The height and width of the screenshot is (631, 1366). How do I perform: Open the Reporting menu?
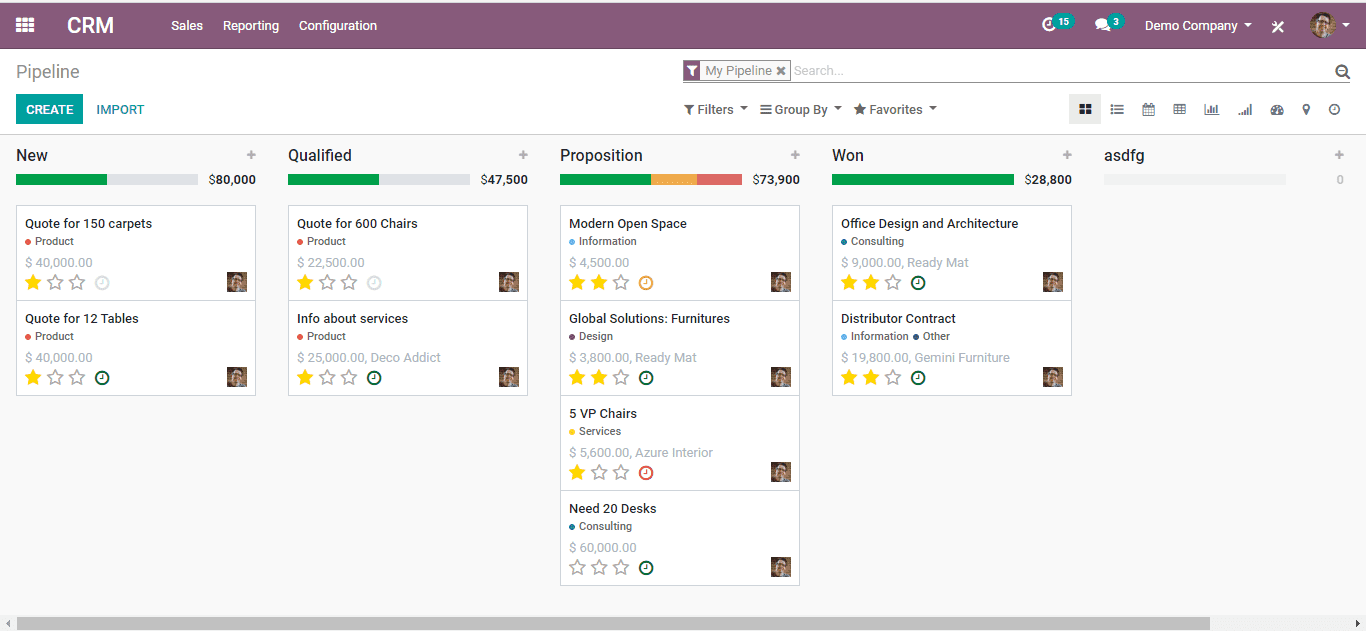click(251, 26)
